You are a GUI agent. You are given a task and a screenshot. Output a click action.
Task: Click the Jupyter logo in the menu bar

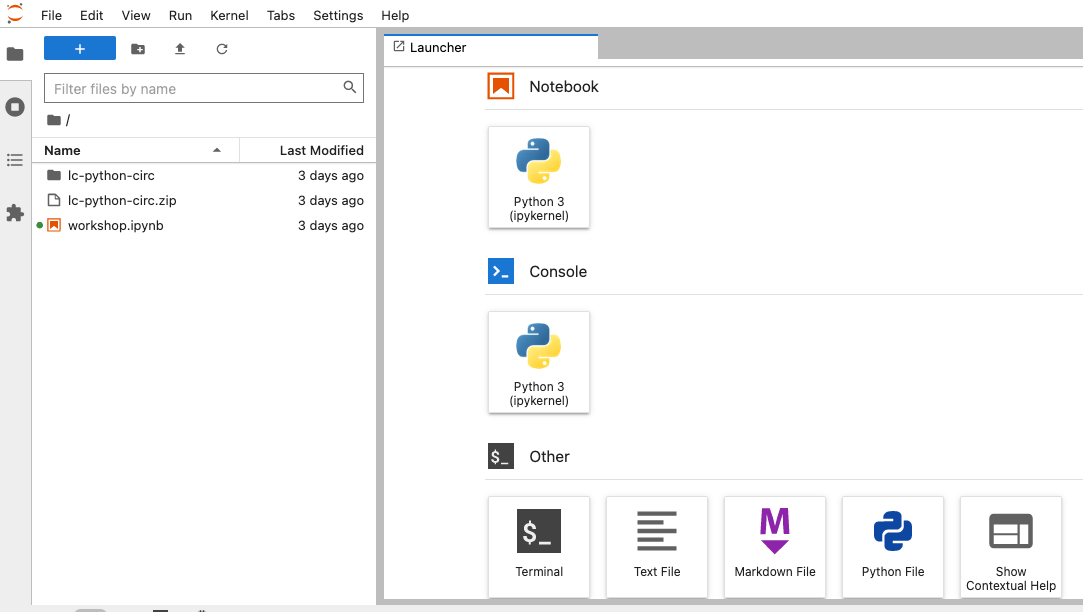point(14,15)
